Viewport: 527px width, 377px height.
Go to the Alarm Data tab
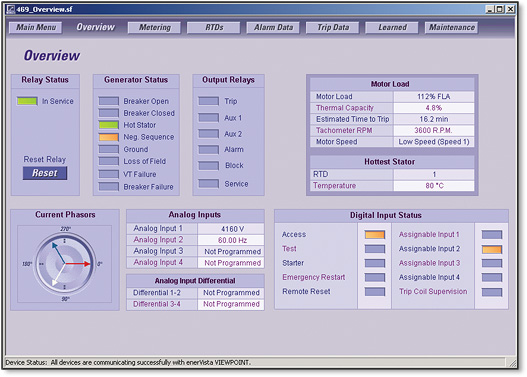tap(273, 28)
